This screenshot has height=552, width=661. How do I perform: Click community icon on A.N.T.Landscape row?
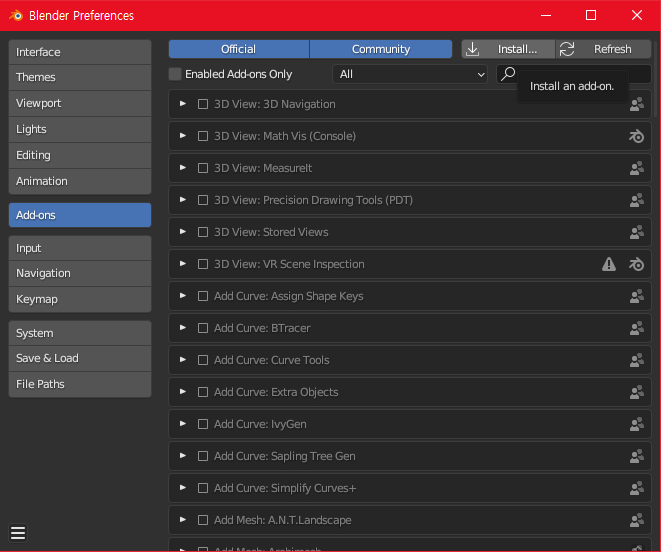click(637, 520)
